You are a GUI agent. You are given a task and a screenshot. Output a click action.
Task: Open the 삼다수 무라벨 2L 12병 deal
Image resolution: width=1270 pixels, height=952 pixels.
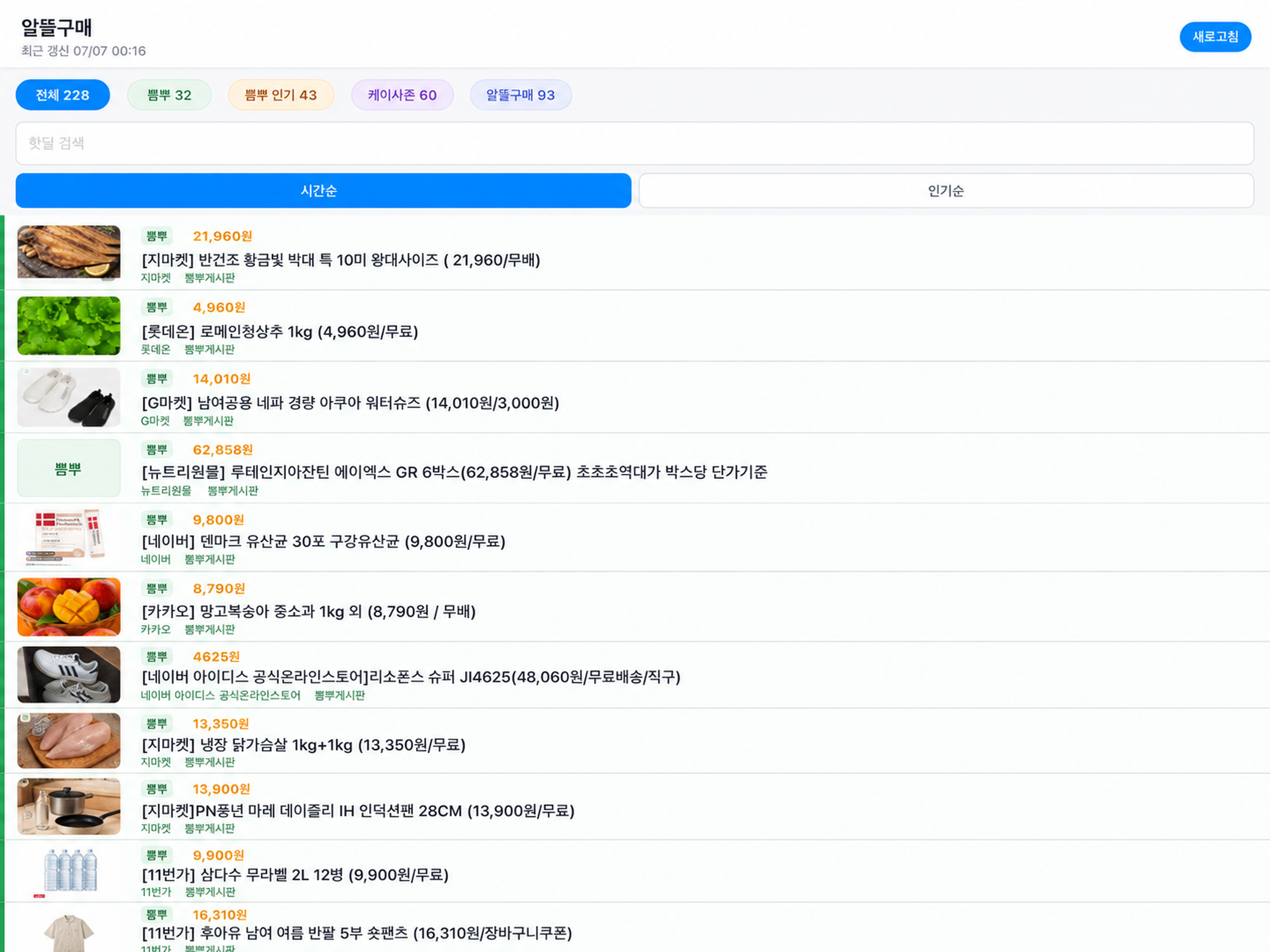tap(295, 875)
